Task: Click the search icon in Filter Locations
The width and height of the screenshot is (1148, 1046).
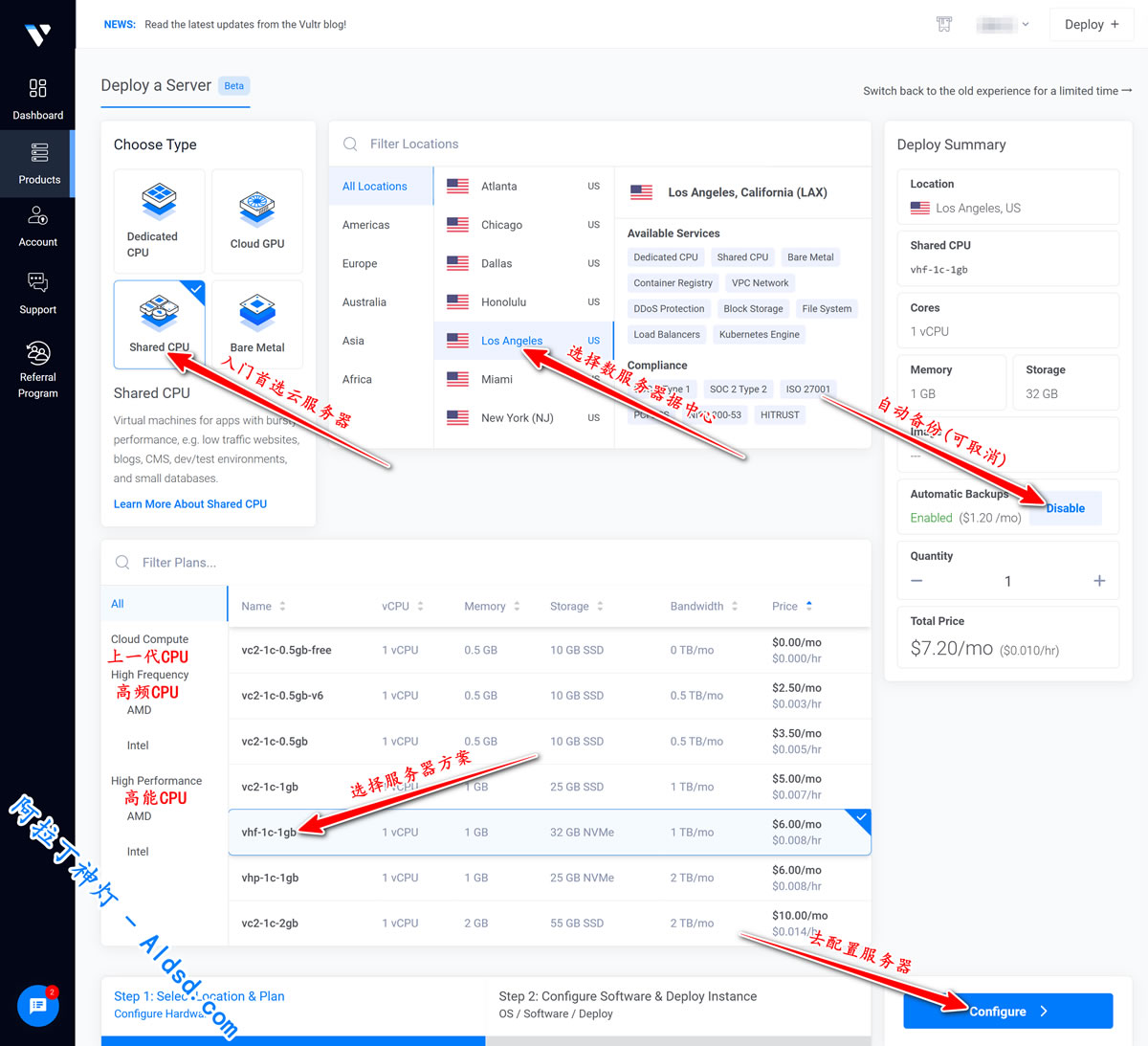Action: pos(350,144)
